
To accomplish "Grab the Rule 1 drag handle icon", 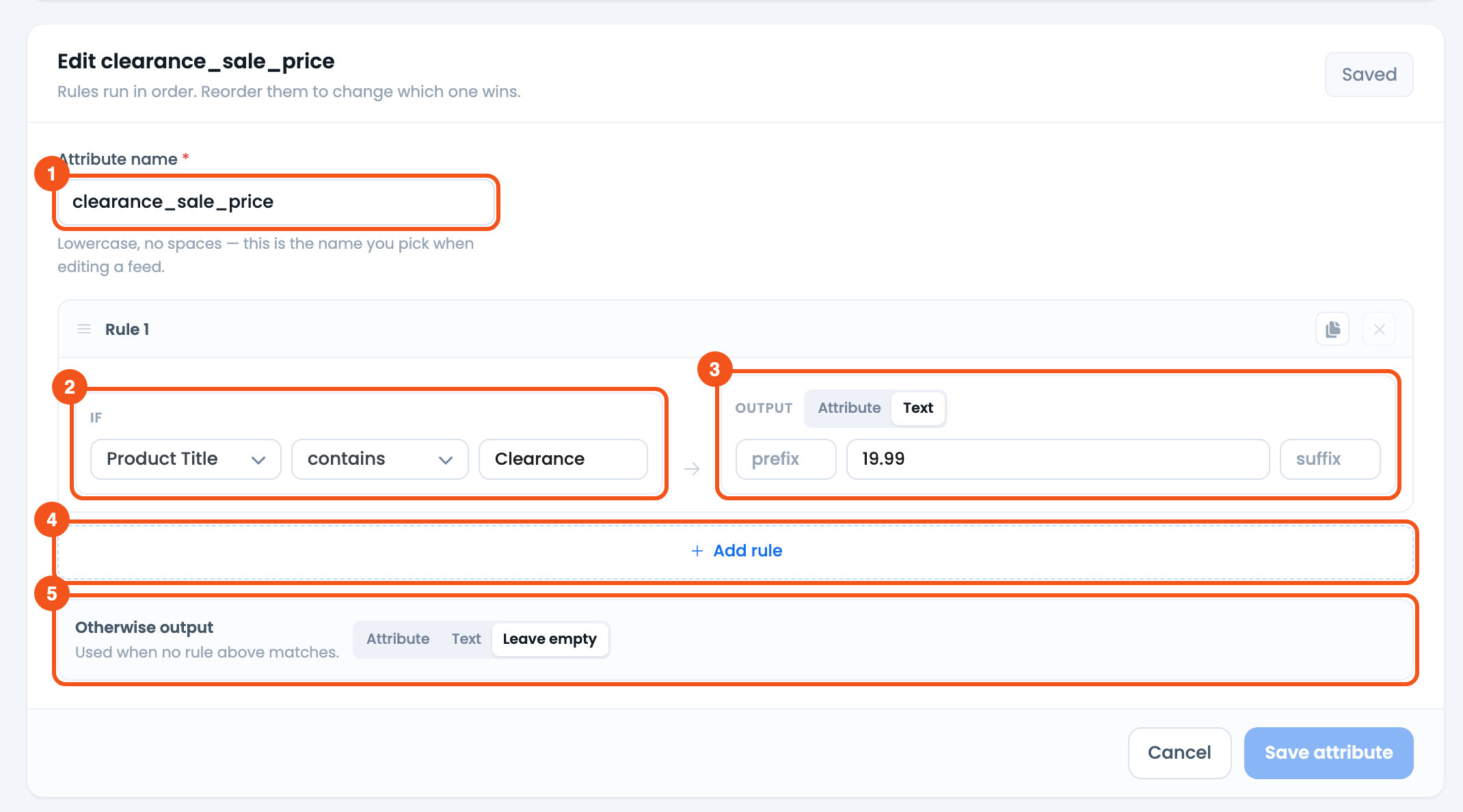I will click(x=84, y=329).
